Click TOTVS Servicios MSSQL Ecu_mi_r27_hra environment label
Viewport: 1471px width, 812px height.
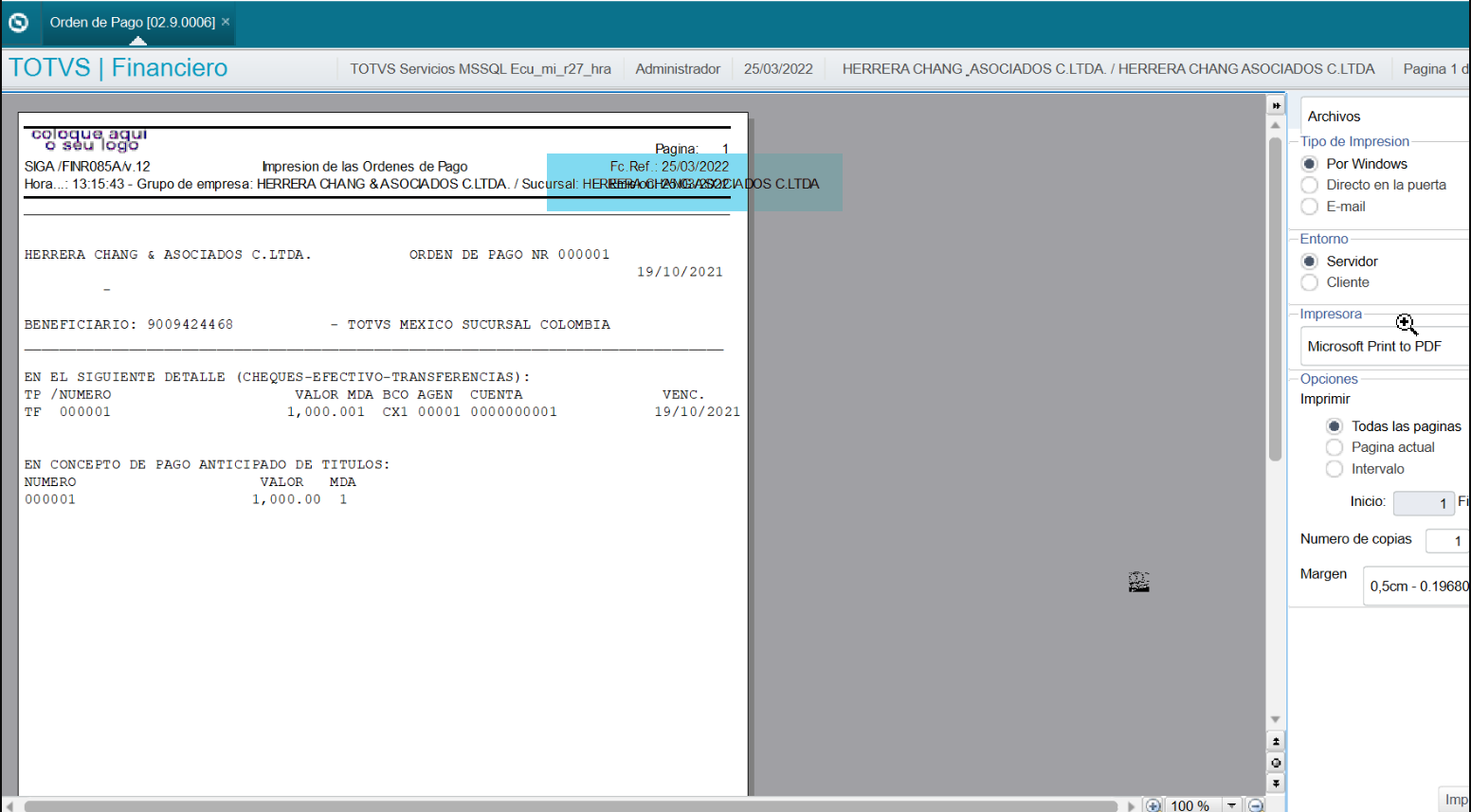click(481, 69)
